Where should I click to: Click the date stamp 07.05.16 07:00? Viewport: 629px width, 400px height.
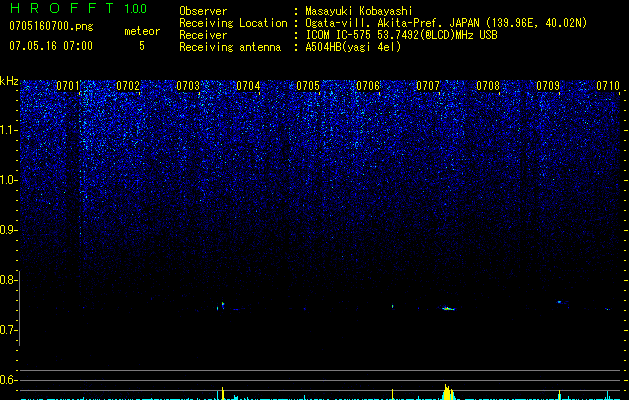point(51,46)
